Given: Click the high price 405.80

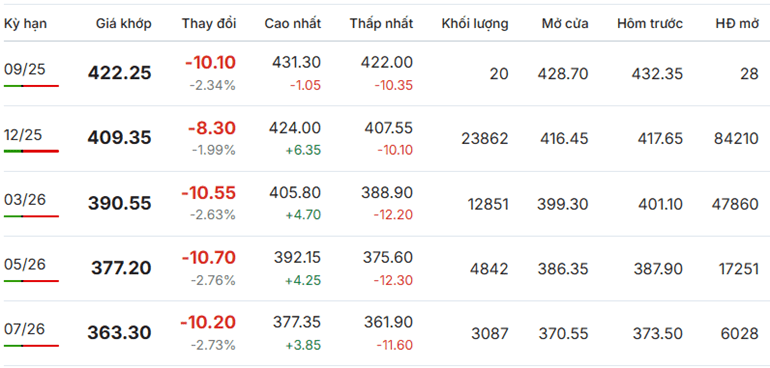Looking at the screenshot, I should pos(295,193).
